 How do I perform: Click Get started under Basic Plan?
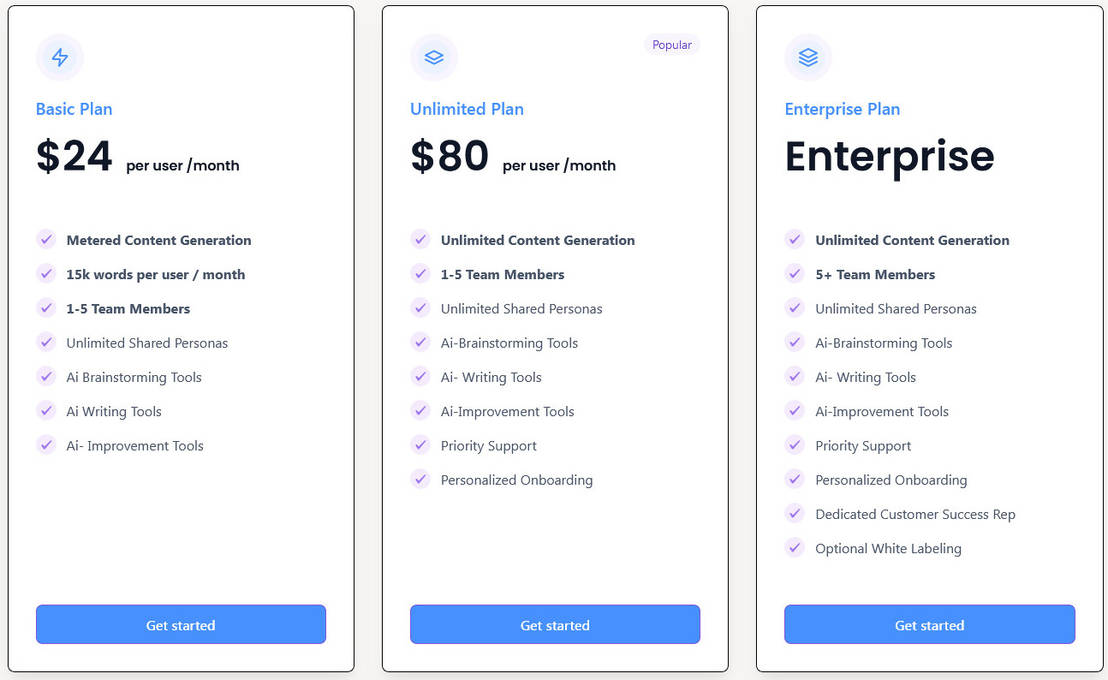(x=180, y=624)
